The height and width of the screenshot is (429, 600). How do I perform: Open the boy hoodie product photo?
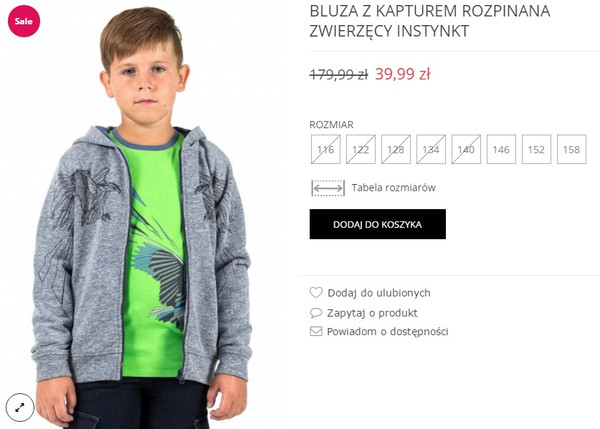point(142,217)
